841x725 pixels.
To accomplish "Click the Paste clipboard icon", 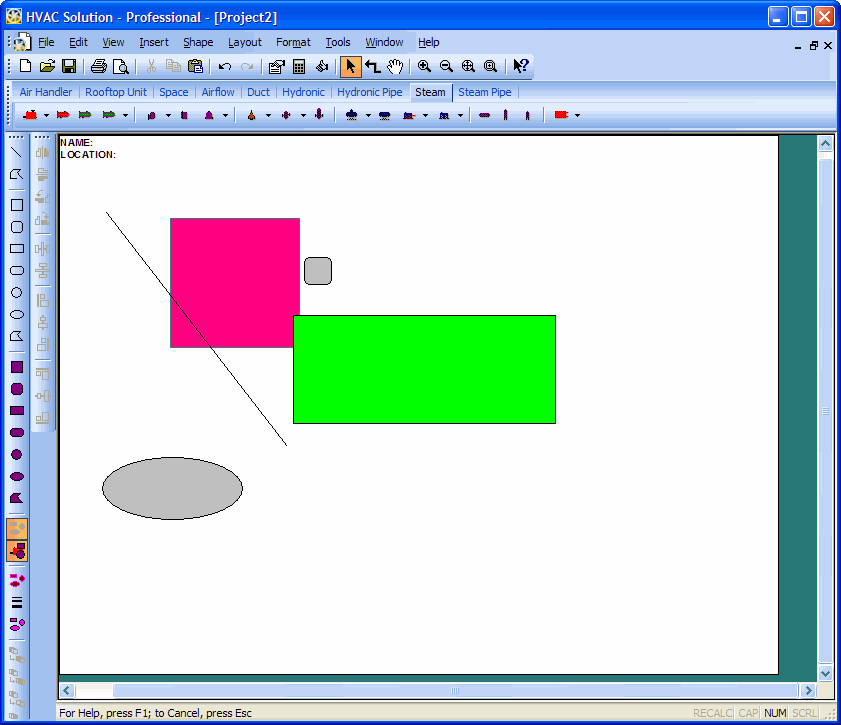I will pyautogui.click(x=195, y=66).
